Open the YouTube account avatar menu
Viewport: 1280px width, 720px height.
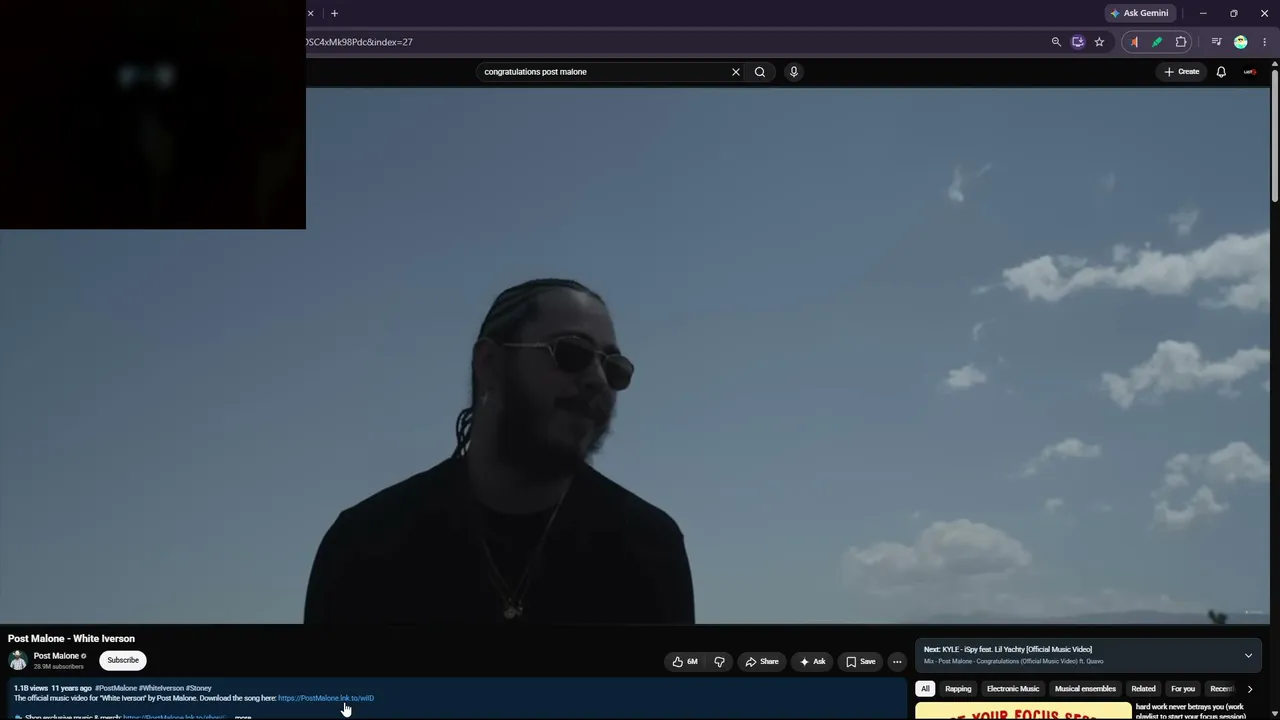pyautogui.click(x=1250, y=72)
